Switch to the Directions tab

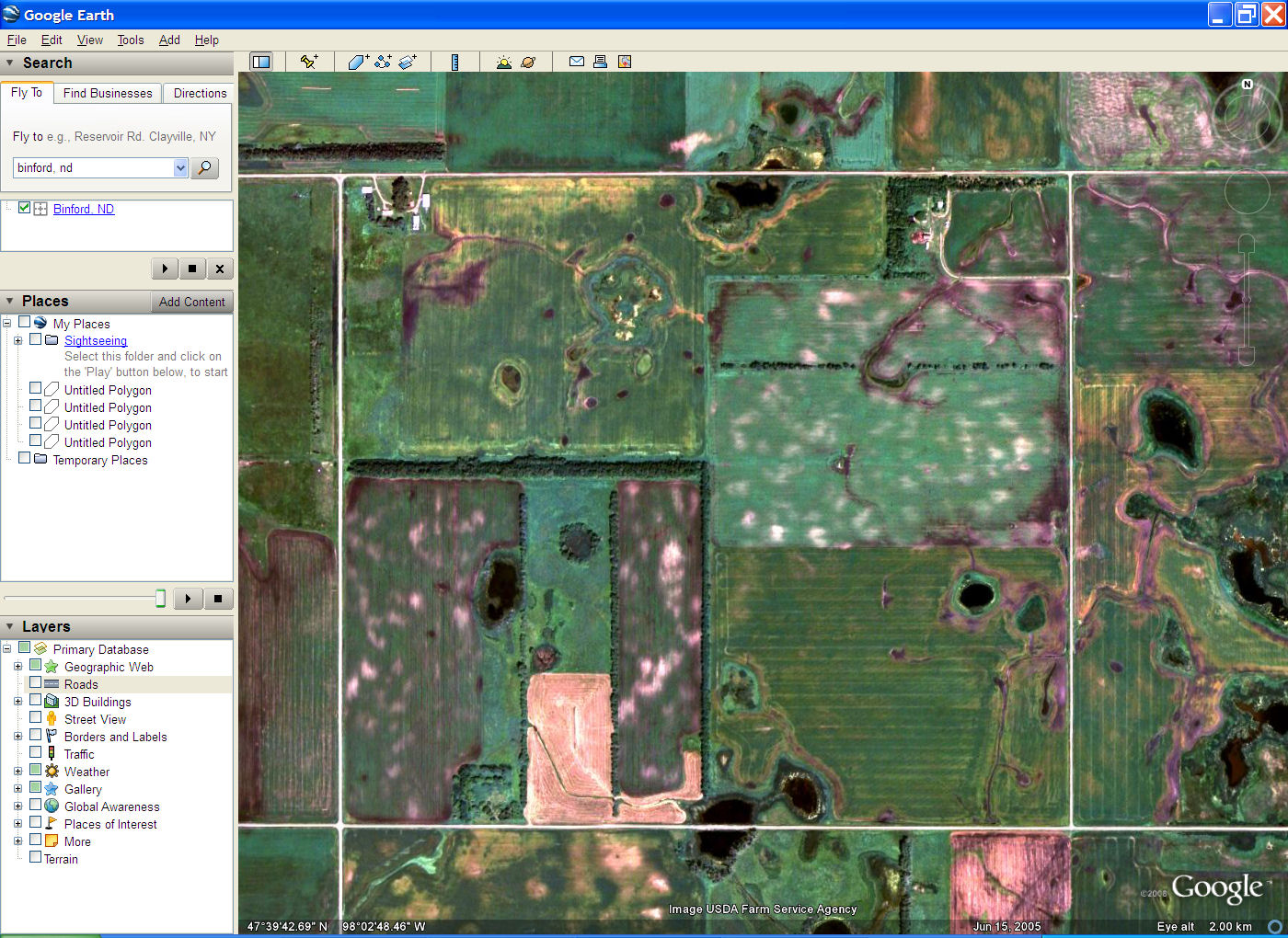[200, 93]
